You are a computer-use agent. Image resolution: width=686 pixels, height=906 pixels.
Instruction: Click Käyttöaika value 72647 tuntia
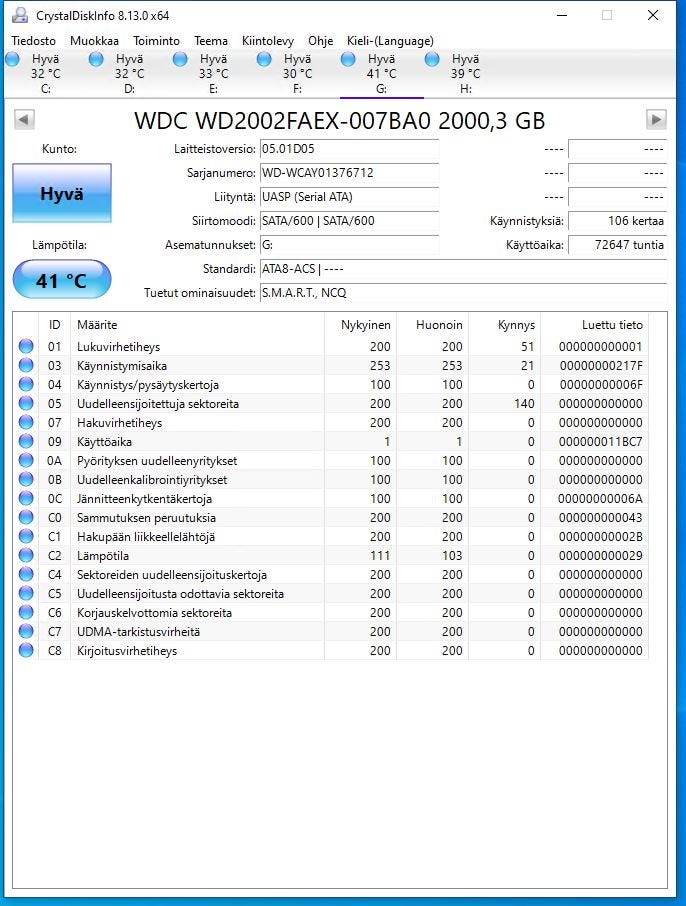pyautogui.click(x=617, y=245)
